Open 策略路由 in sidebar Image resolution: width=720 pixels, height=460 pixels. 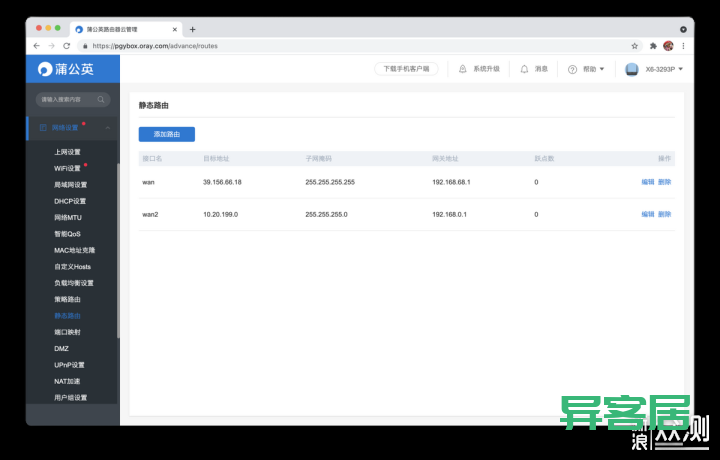click(67, 299)
